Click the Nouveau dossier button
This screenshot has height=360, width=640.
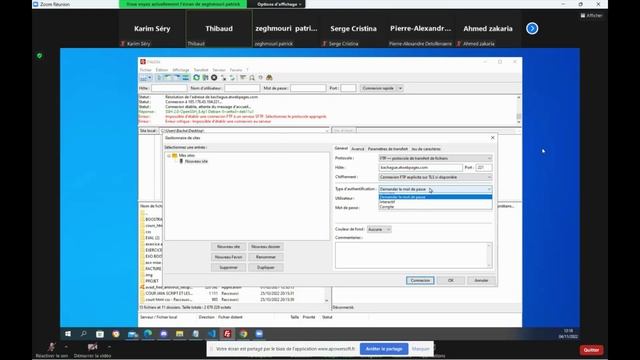pos(266,247)
